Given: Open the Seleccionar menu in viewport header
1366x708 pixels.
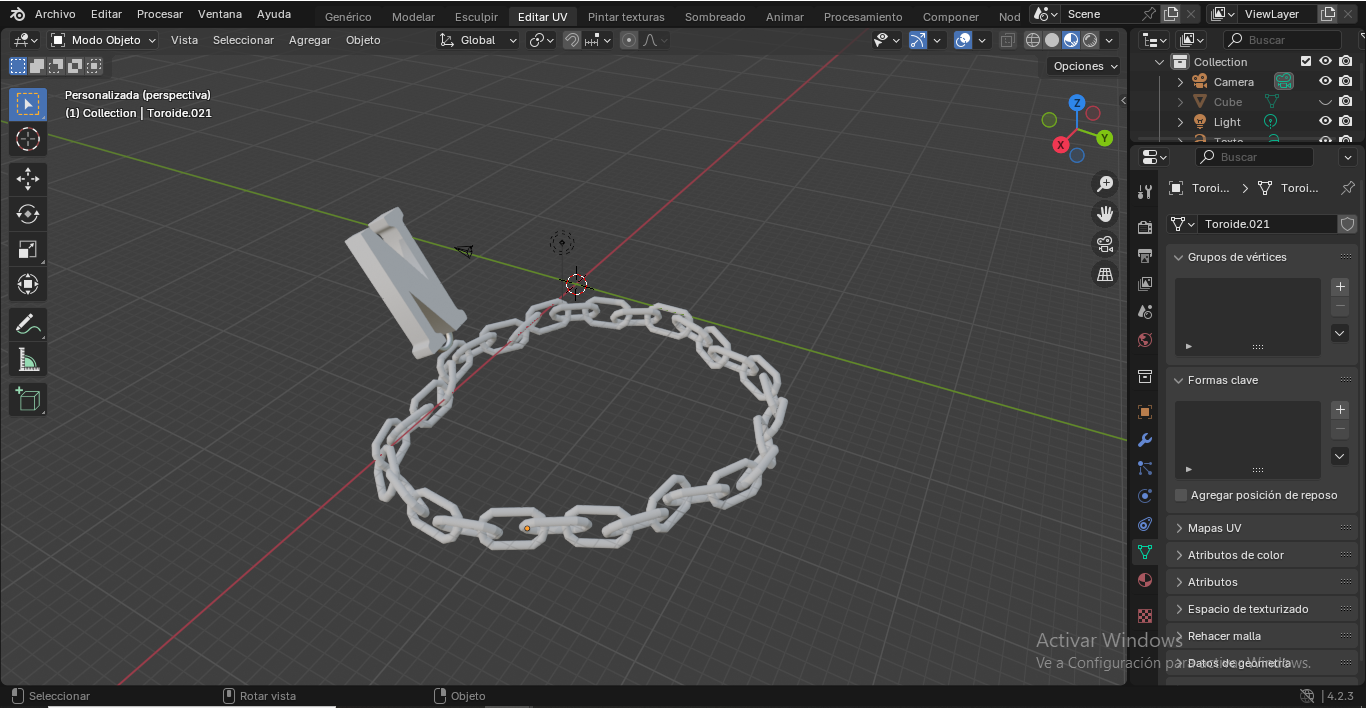Looking at the screenshot, I should (x=243, y=40).
